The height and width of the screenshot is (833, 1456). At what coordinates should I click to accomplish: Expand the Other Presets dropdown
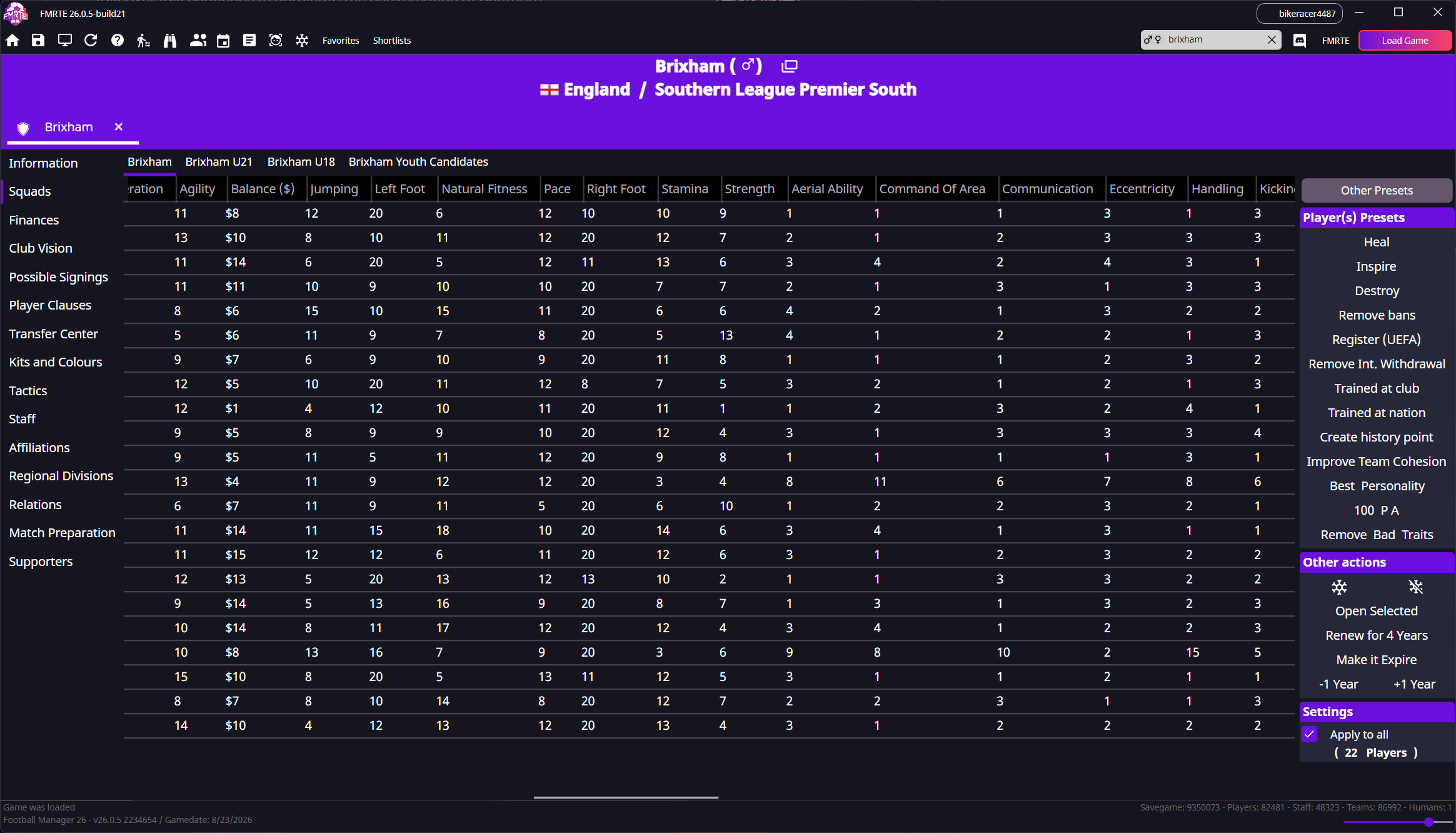[x=1376, y=190]
